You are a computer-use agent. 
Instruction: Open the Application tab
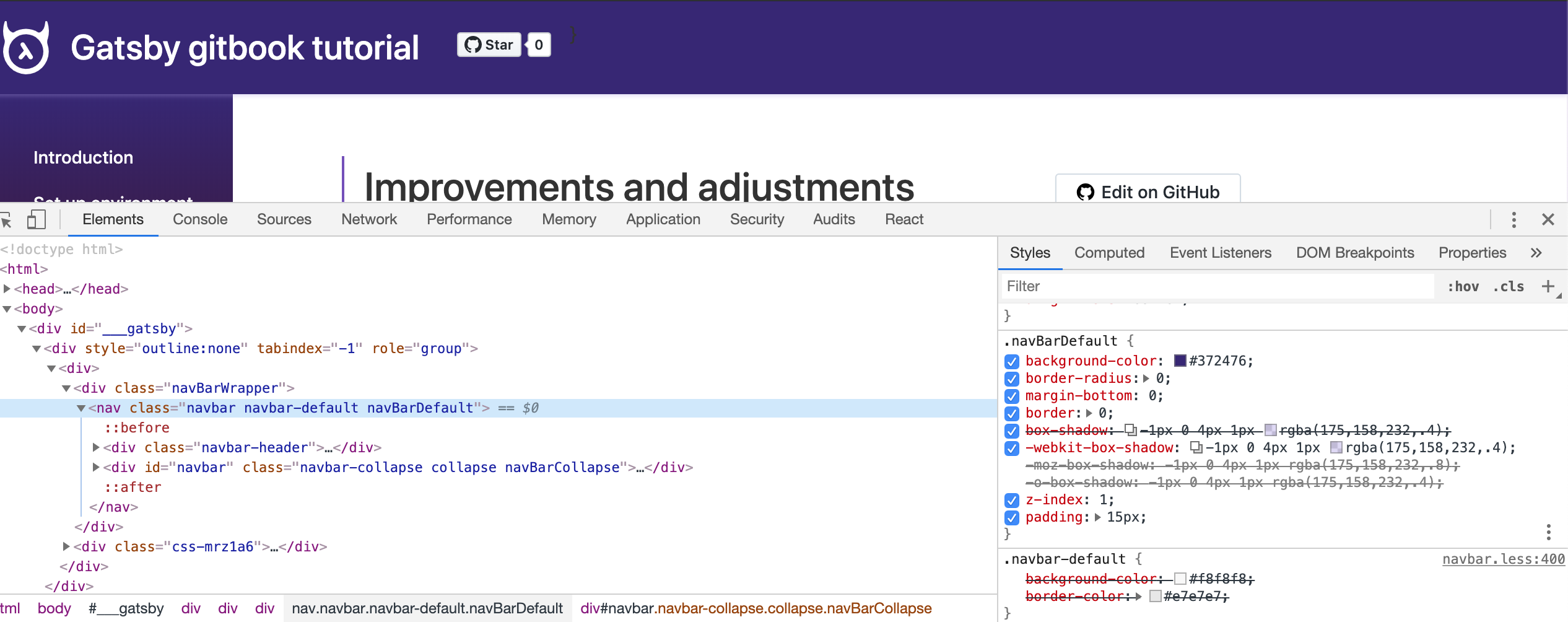[663, 219]
